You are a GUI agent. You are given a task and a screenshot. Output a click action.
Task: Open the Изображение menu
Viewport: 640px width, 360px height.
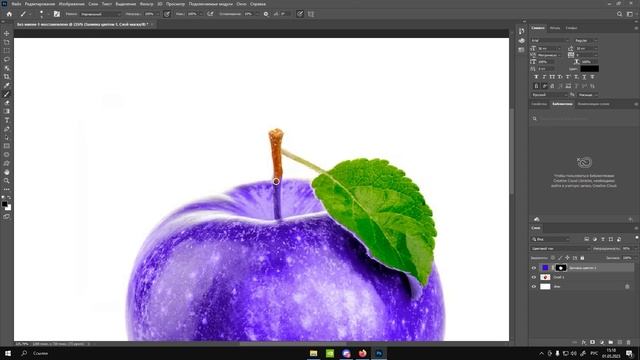[x=71, y=4]
